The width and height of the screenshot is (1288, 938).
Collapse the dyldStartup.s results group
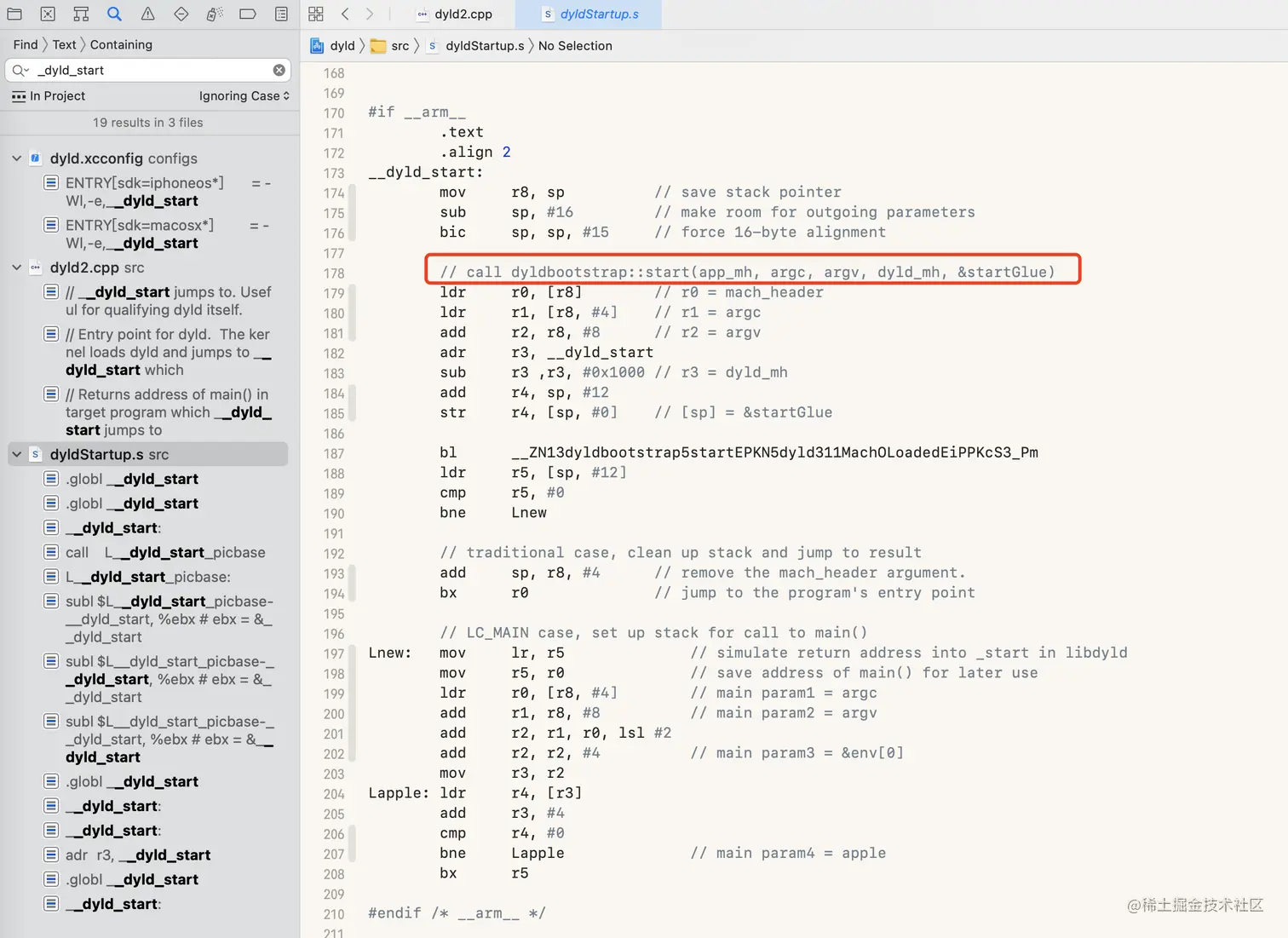pos(16,454)
